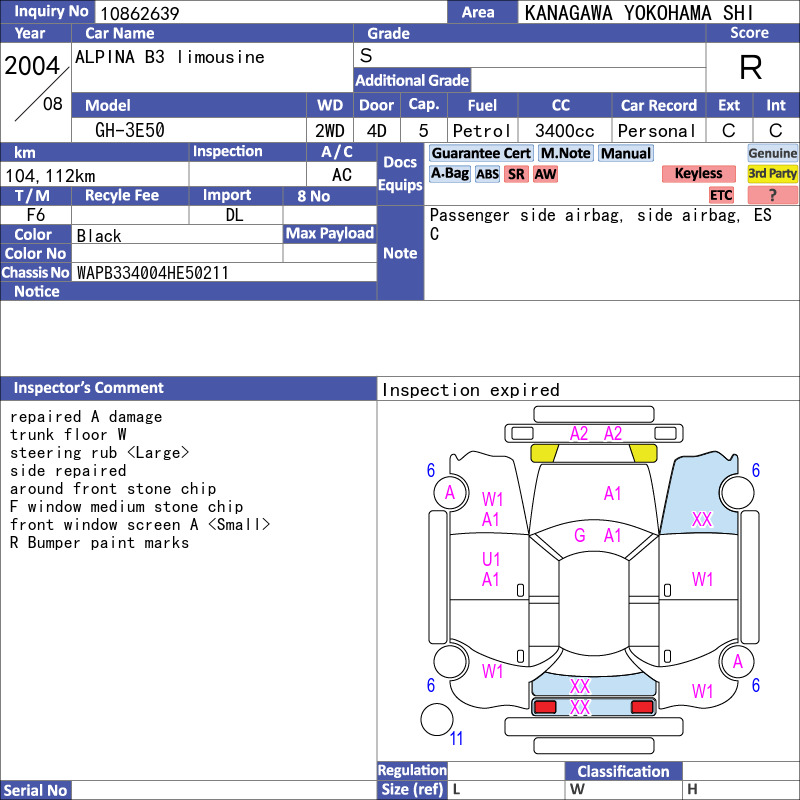Click the right red tail light
Screen dimensions: 800x800
click(642, 707)
